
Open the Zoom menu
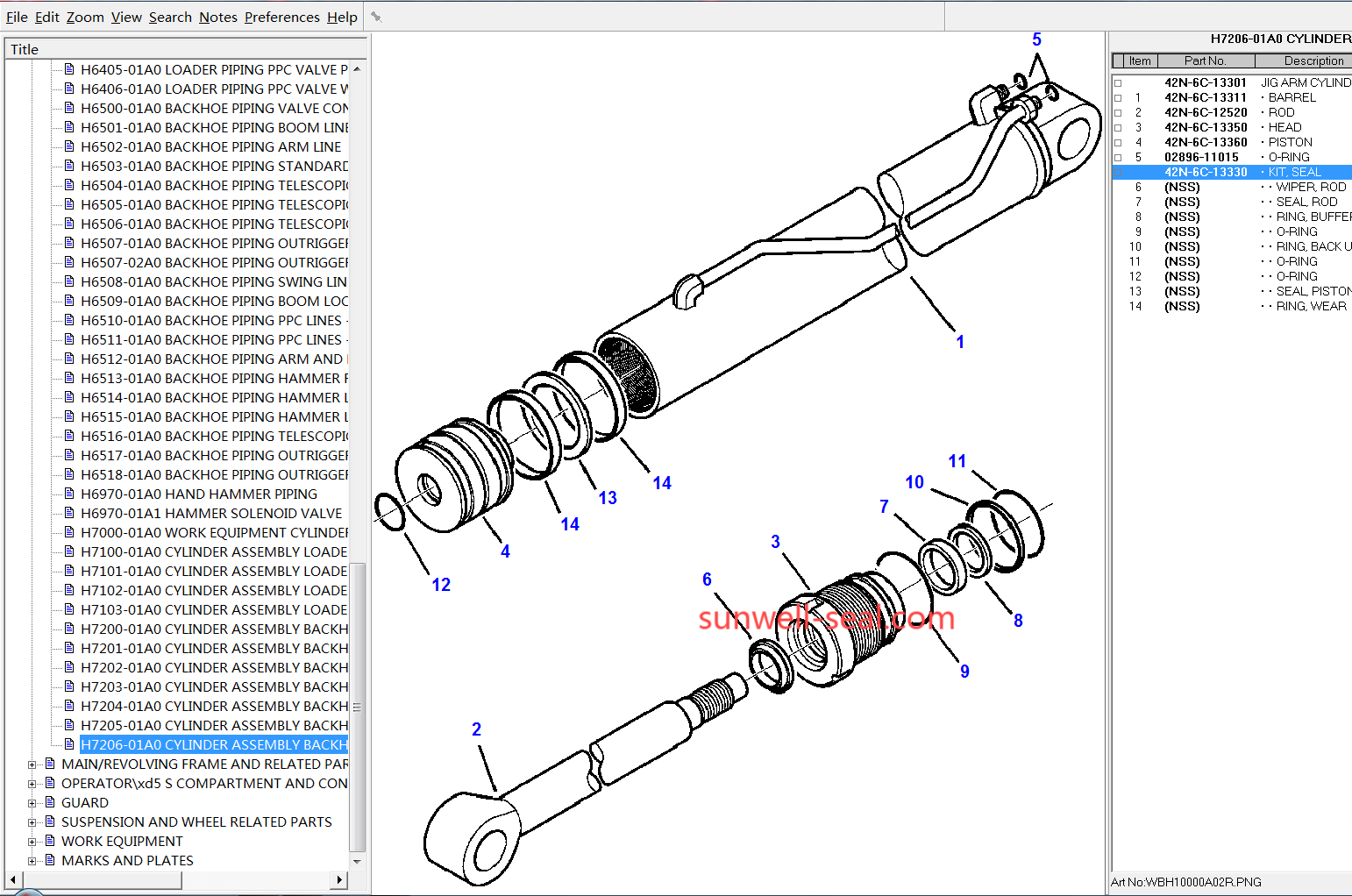(x=85, y=17)
